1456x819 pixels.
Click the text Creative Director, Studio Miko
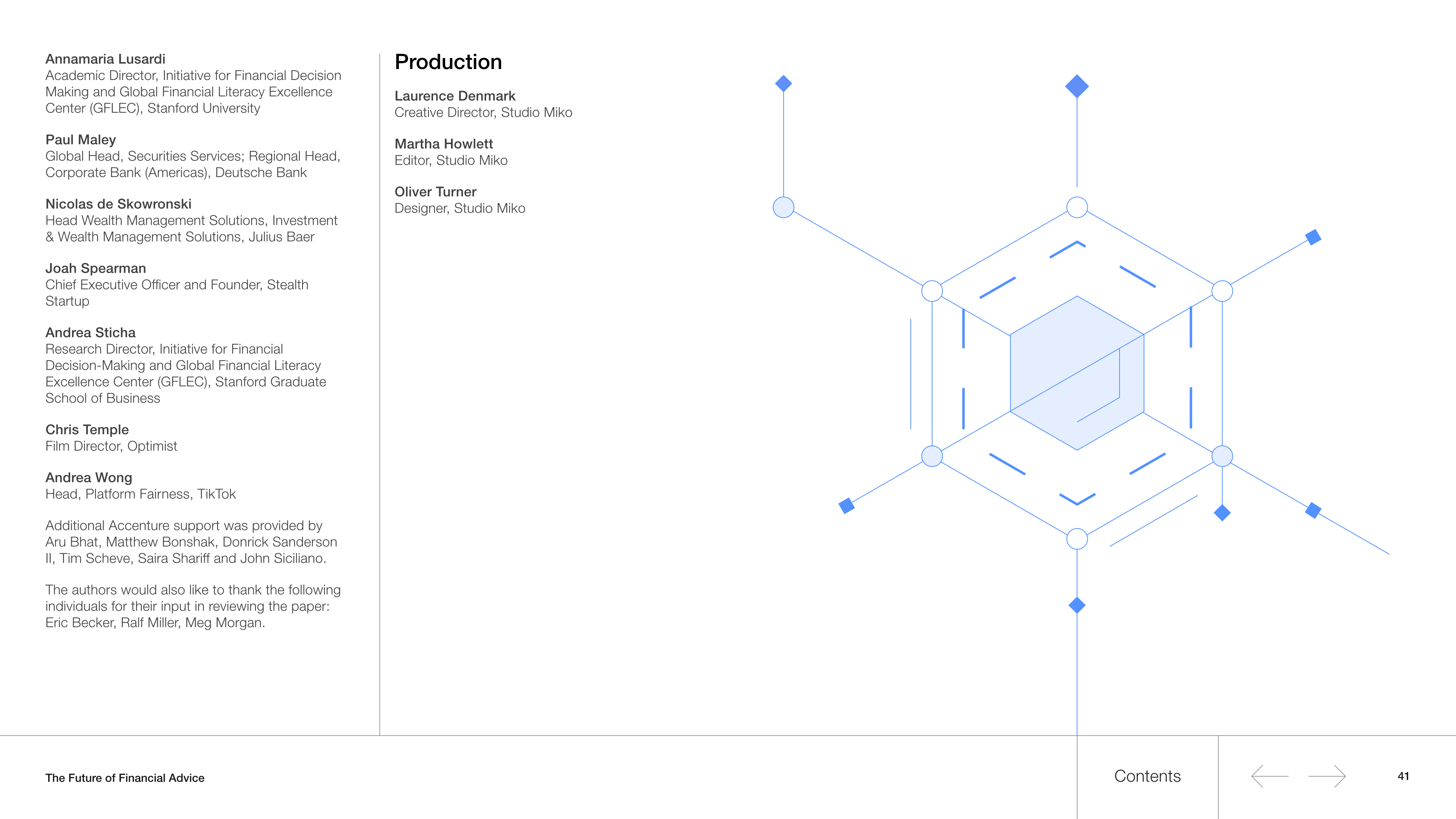tap(483, 113)
